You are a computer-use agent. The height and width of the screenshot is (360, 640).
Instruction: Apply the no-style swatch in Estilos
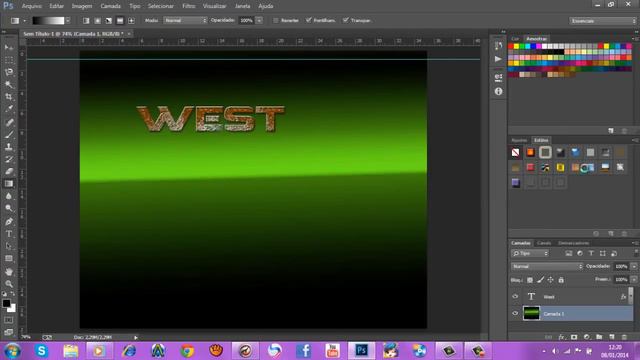pyautogui.click(x=516, y=153)
